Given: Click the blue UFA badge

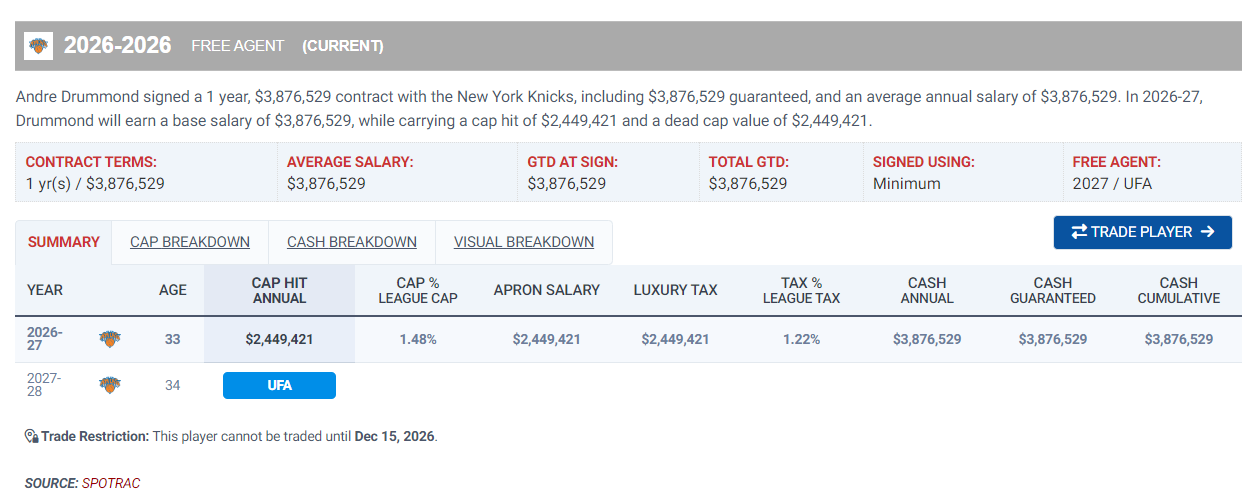Looking at the screenshot, I should (279, 385).
